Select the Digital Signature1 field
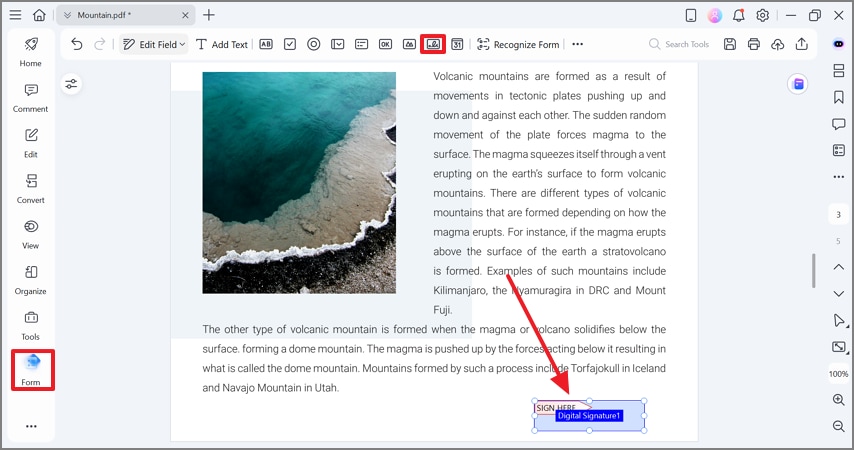This screenshot has height=450, width=854. coord(589,416)
